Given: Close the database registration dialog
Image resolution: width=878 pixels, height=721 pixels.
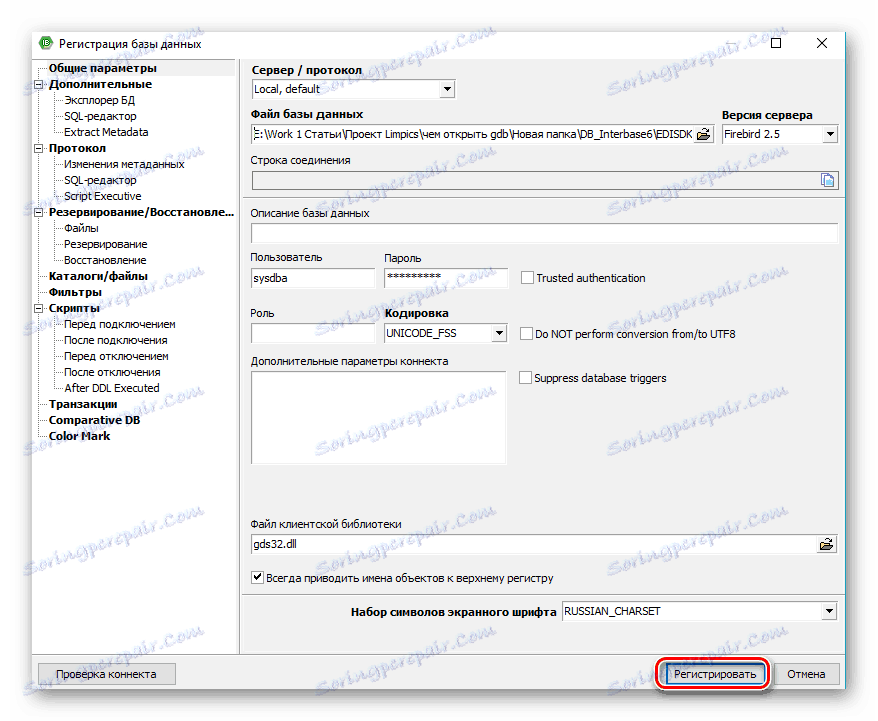Looking at the screenshot, I should pos(821,43).
